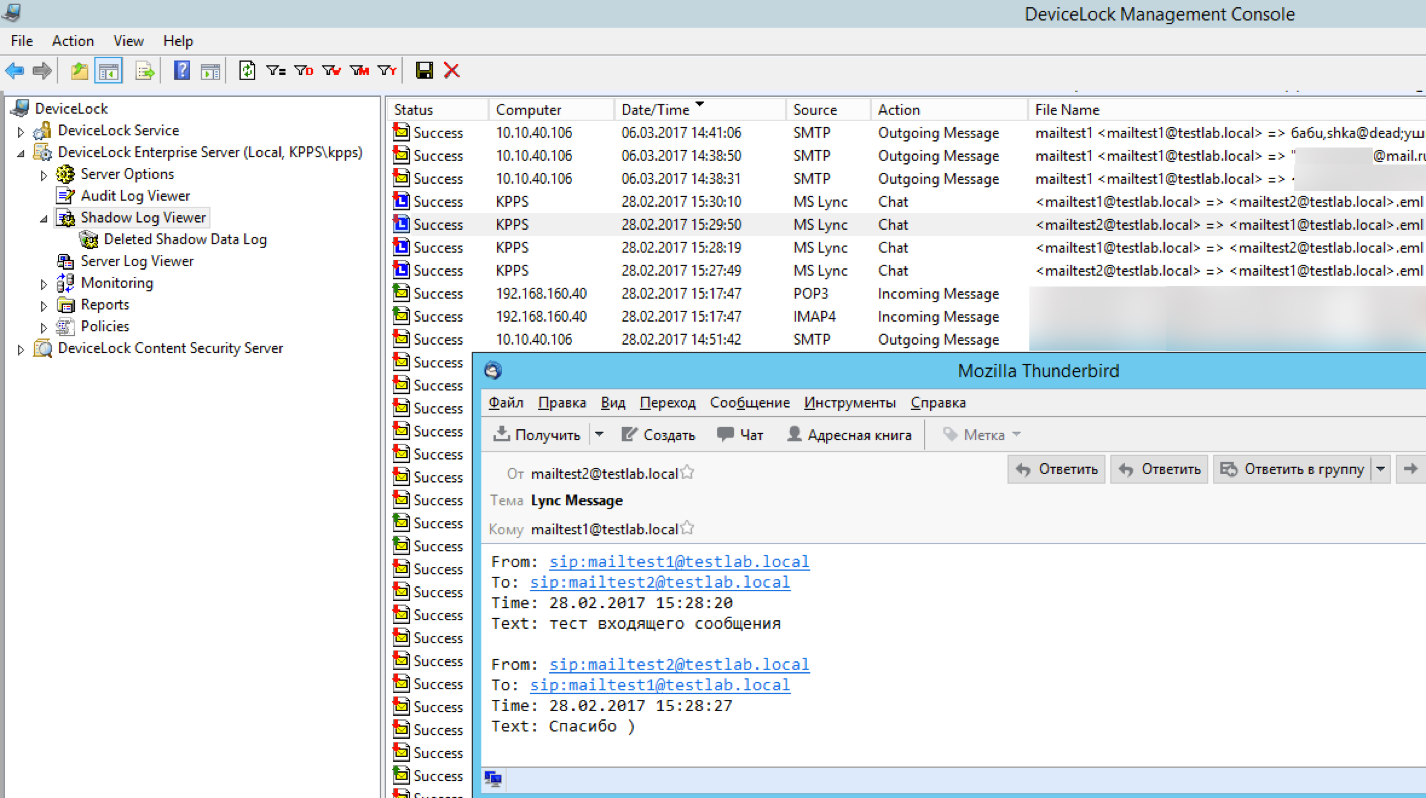
Task: Open the Action menu
Action: [x=73, y=41]
